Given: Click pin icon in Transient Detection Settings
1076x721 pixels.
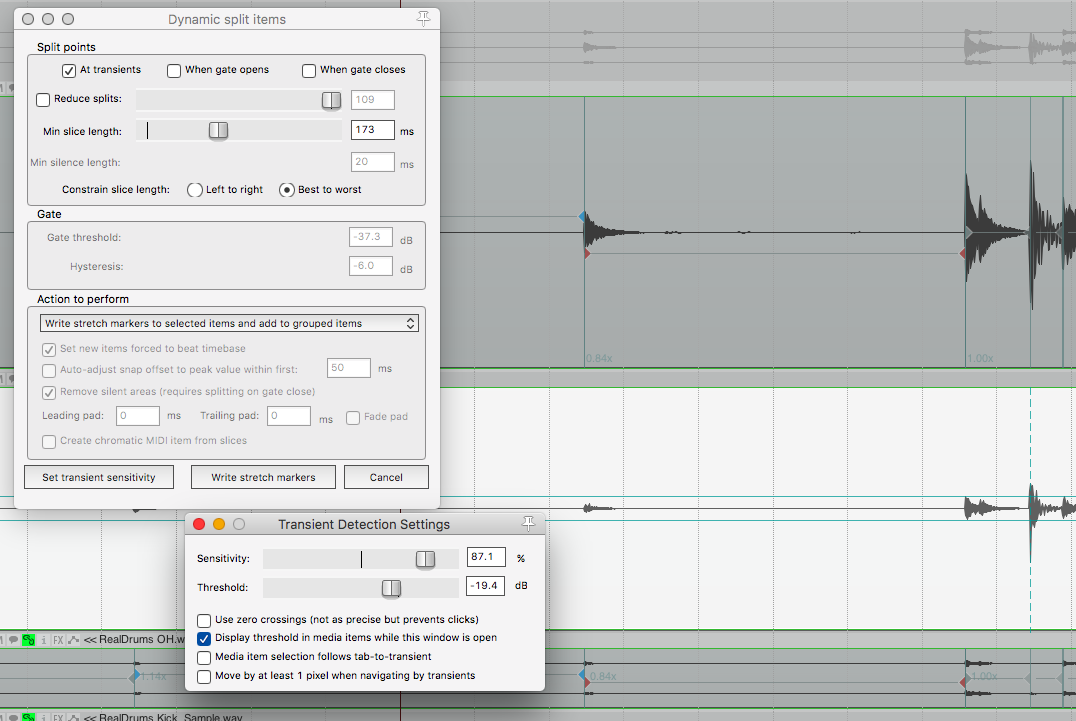Looking at the screenshot, I should 529,524.
